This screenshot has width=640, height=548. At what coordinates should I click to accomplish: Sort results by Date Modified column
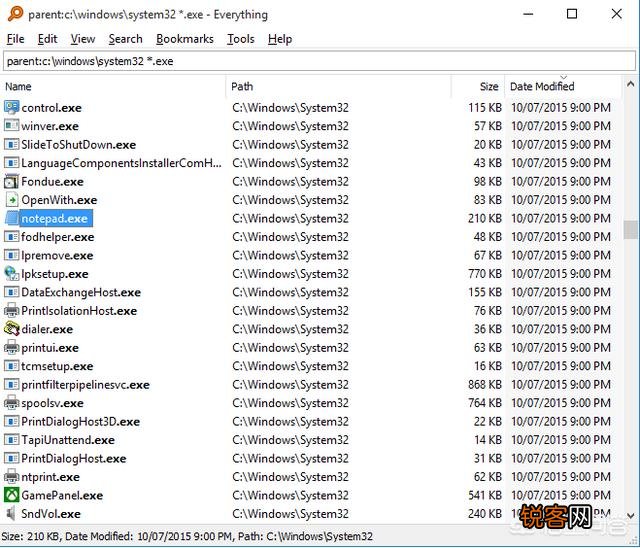[x=542, y=87]
